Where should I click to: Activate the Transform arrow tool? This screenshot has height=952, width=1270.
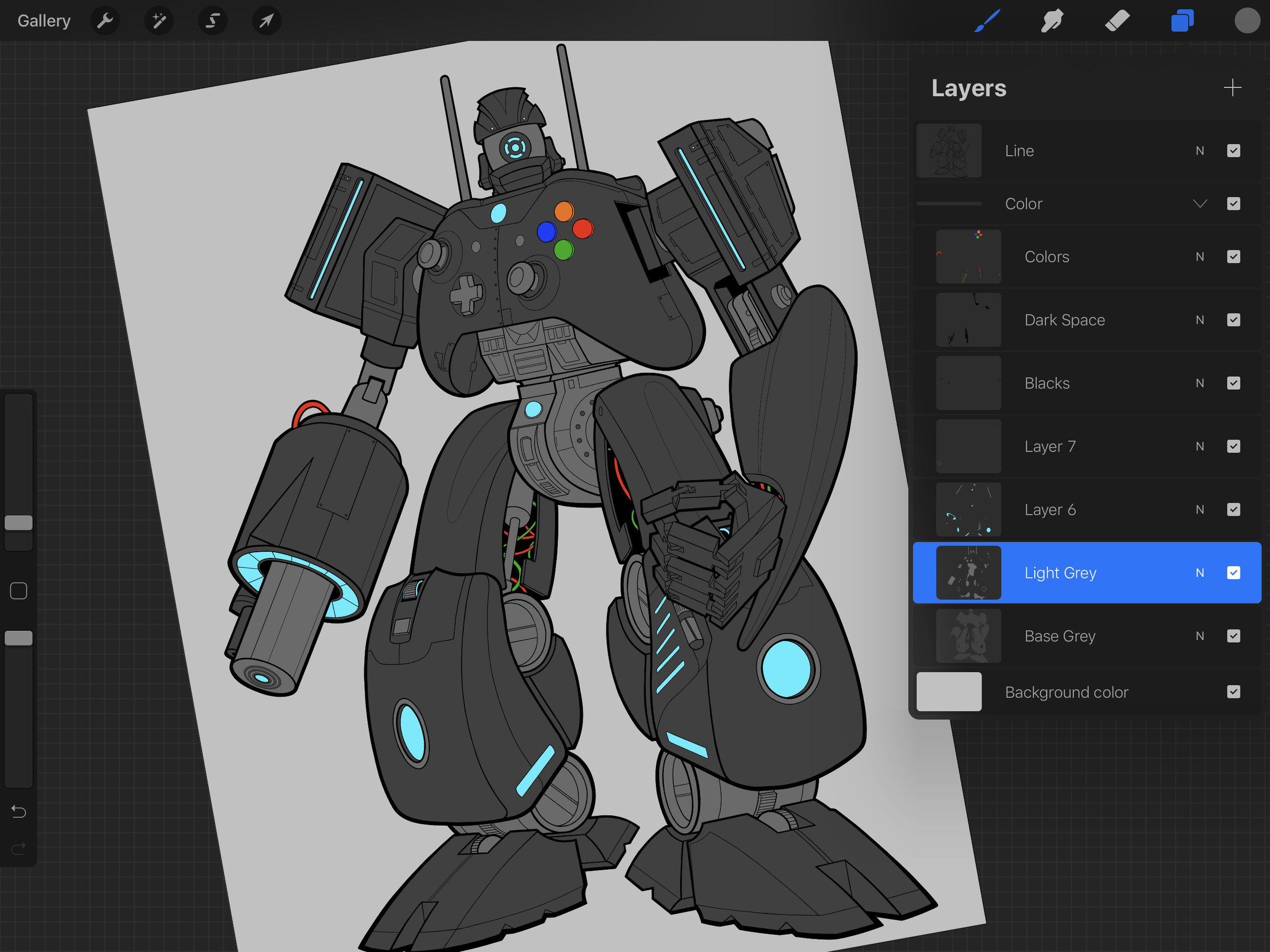click(267, 21)
